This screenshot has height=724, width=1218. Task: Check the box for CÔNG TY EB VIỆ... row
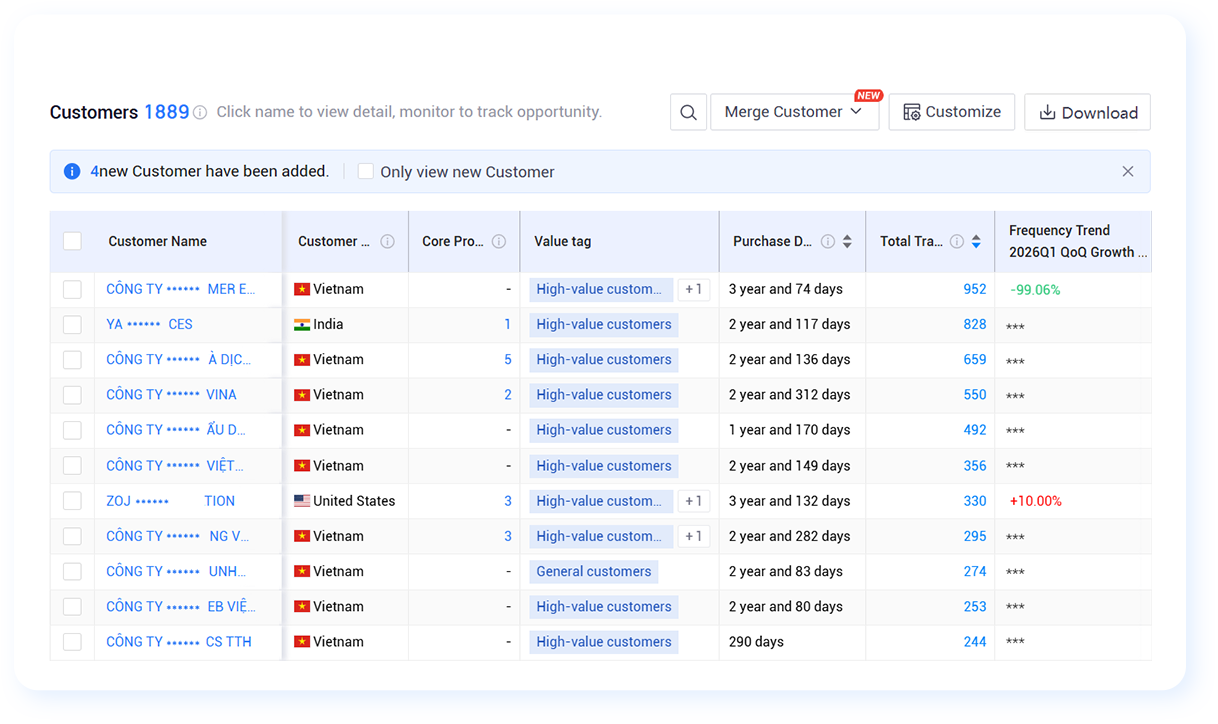click(72, 607)
